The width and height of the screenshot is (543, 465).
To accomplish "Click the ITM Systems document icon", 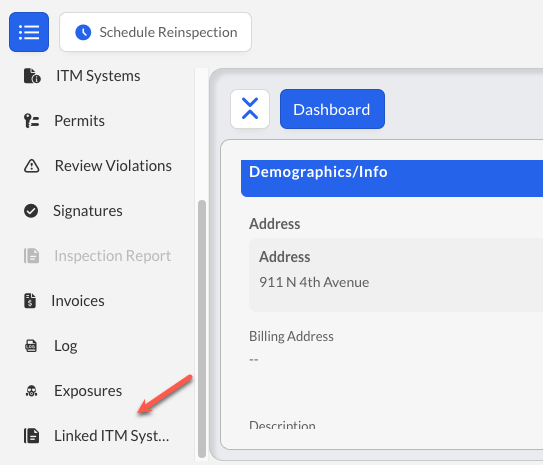I will pyautogui.click(x=32, y=76).
